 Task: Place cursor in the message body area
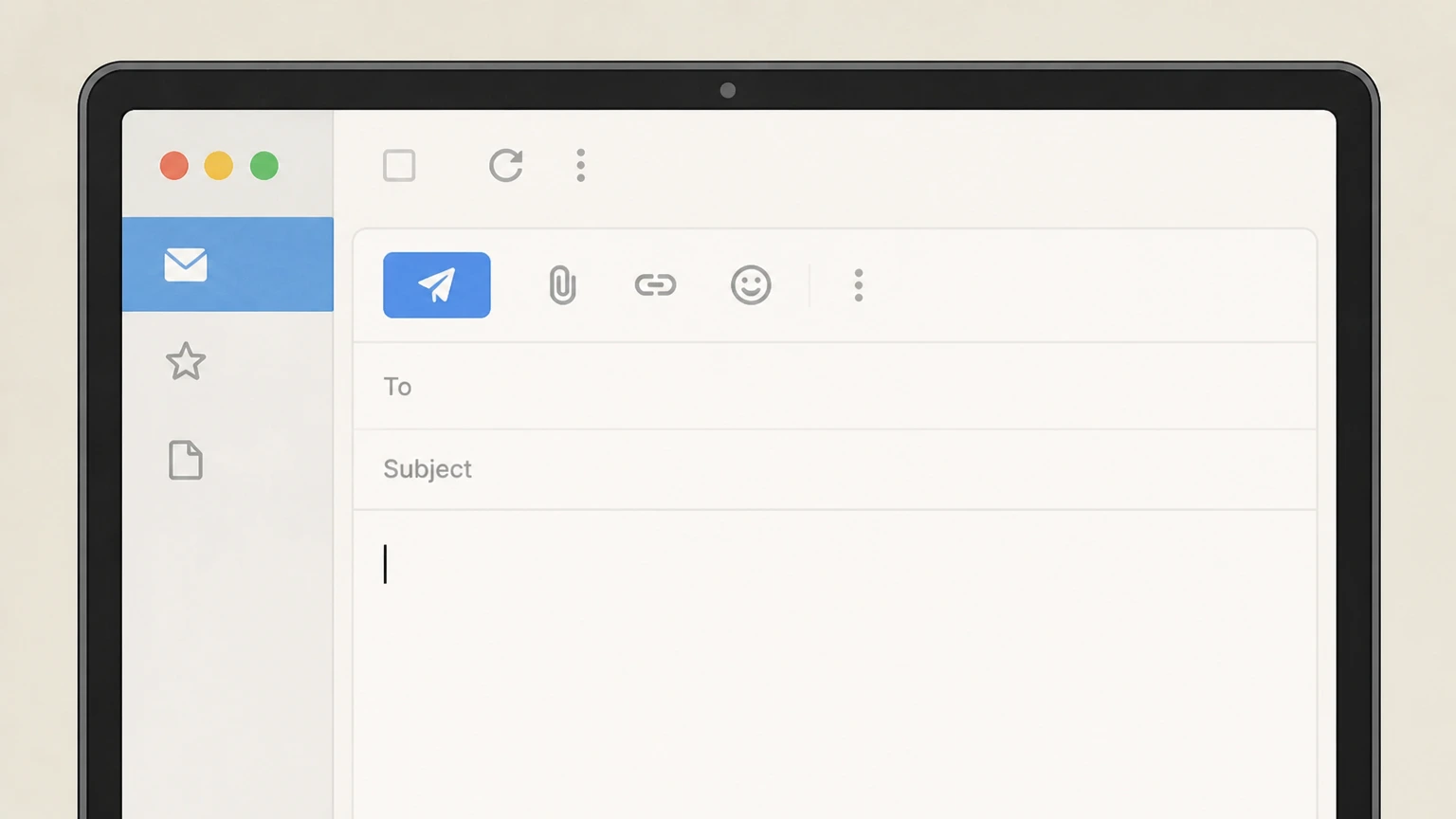tap(835, 664)
